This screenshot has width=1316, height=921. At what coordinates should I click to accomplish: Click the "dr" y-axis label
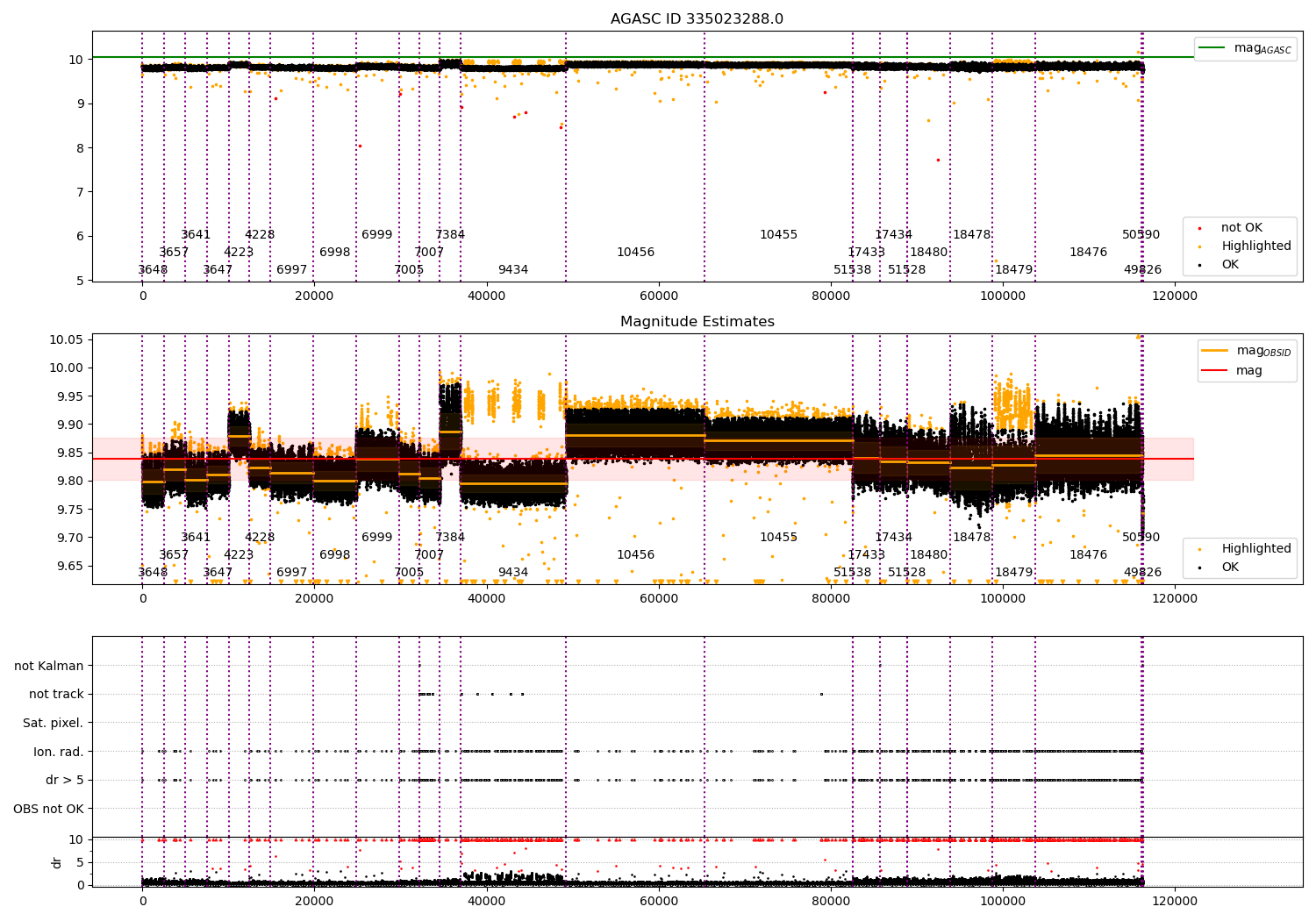tap(57, 862)
